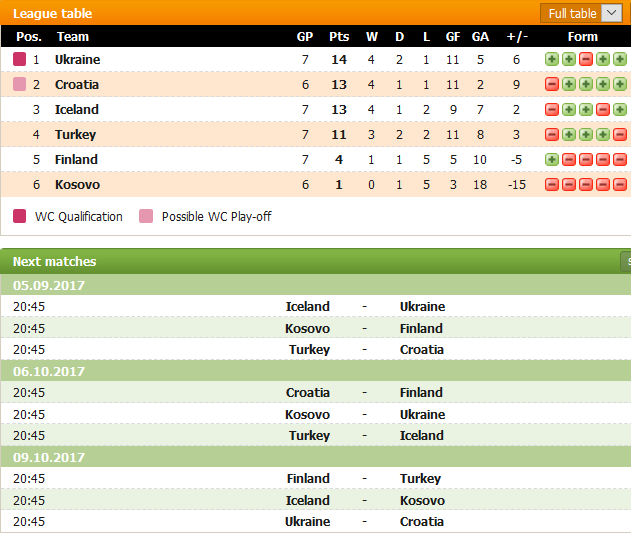The width and height of the screenshot is (631, 533).
Task: Open the Full table dropdown
Action: coord(582,13)
